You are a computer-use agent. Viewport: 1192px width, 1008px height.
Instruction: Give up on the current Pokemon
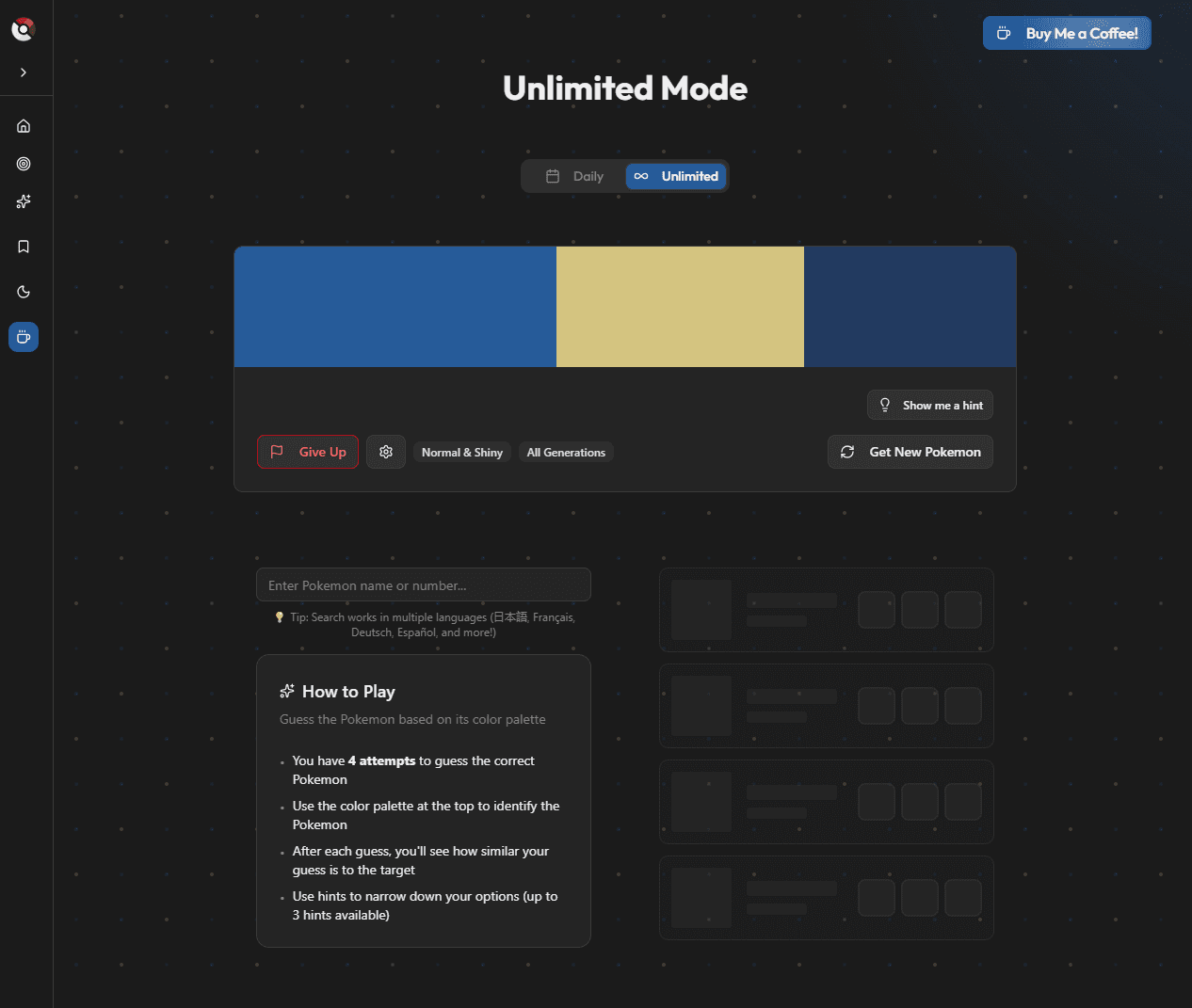(x=308, y=452)
